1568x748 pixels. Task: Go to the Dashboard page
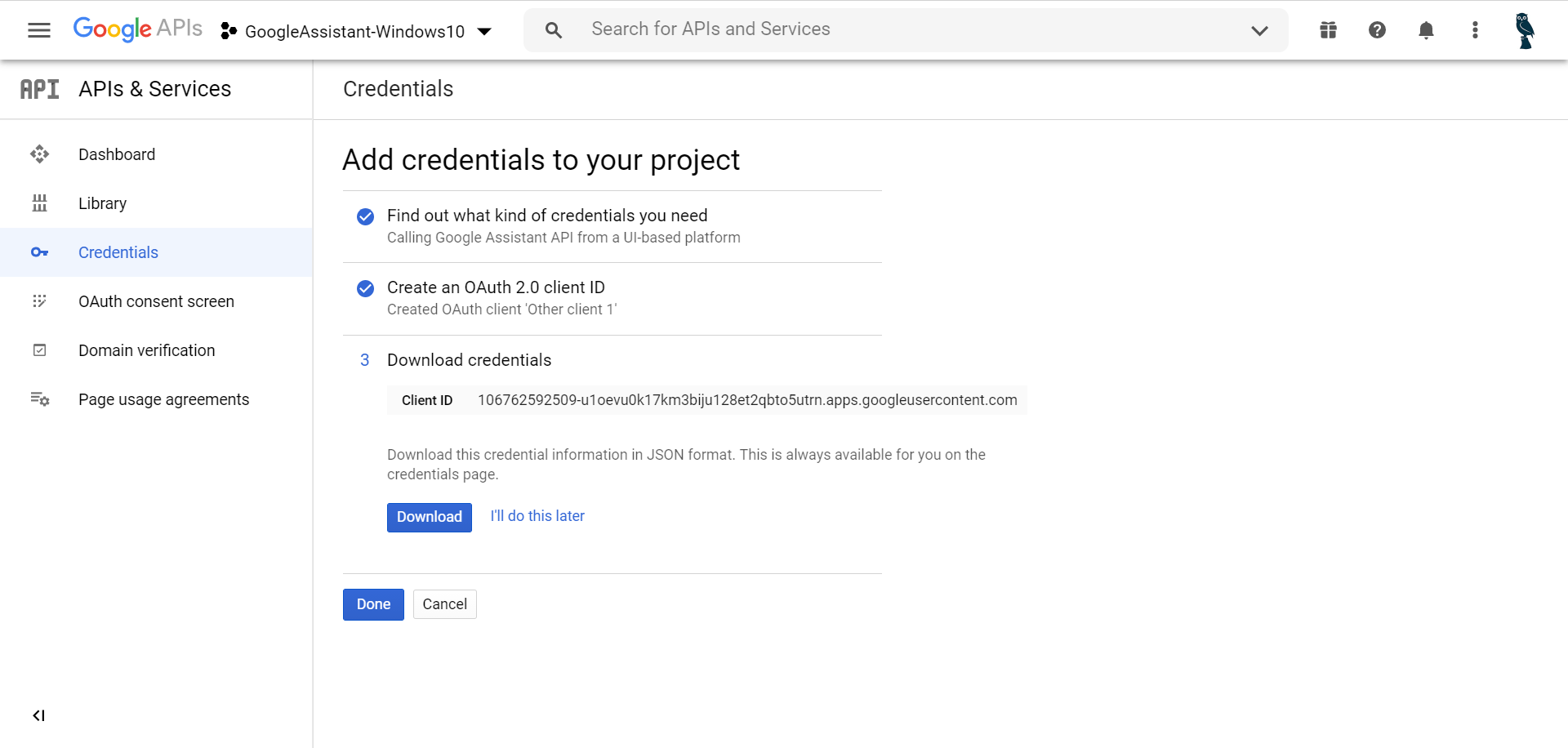point(117,154)
